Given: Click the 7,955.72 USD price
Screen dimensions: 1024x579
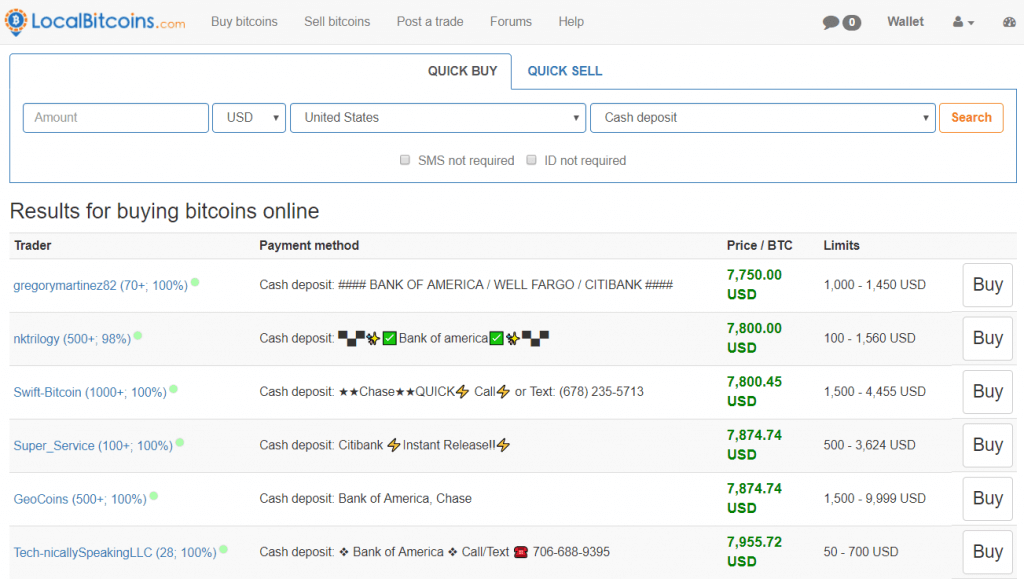Looking at the screenshot, I should 754,552.
